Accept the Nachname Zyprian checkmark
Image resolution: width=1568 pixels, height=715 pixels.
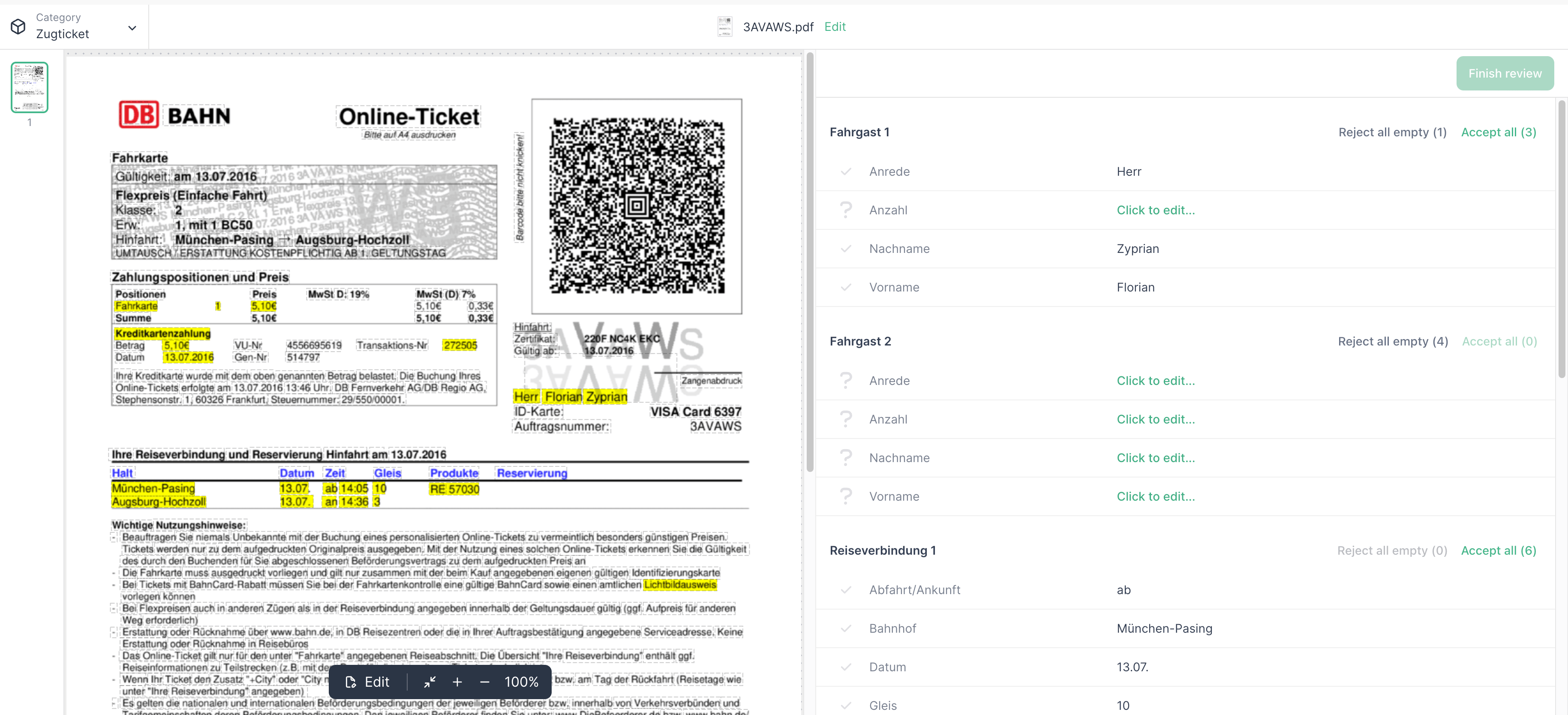(845, 249)
